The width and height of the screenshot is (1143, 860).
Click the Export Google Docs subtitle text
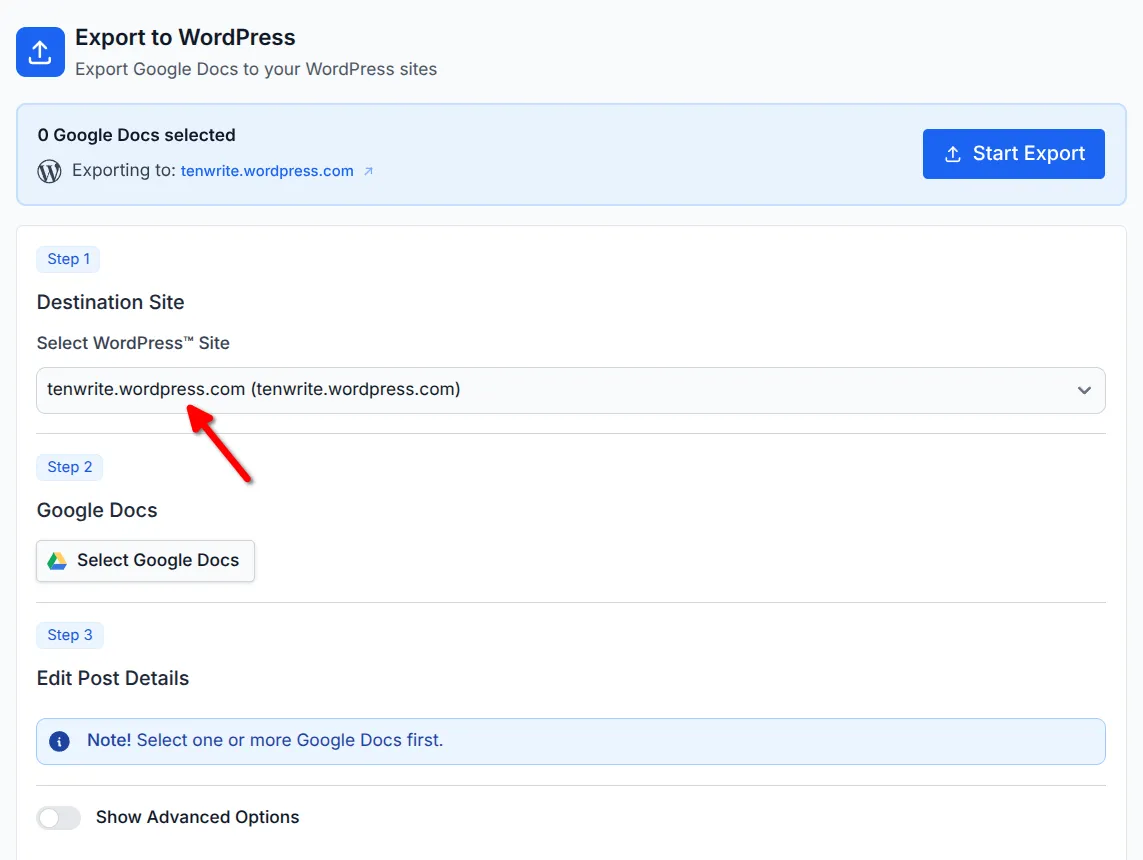coord(258,69)
